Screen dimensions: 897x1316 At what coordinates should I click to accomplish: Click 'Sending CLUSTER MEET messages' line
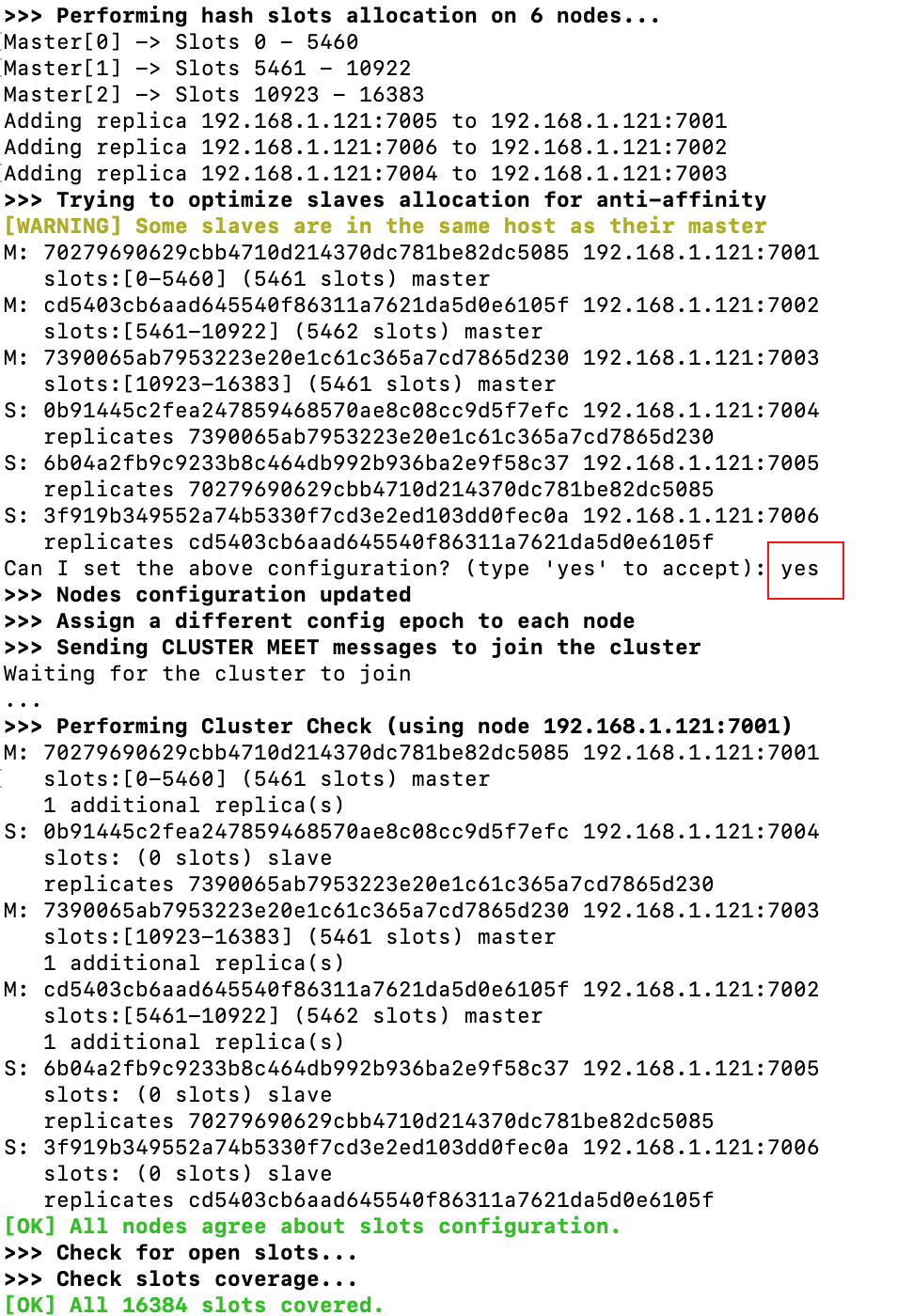[353, 648]
